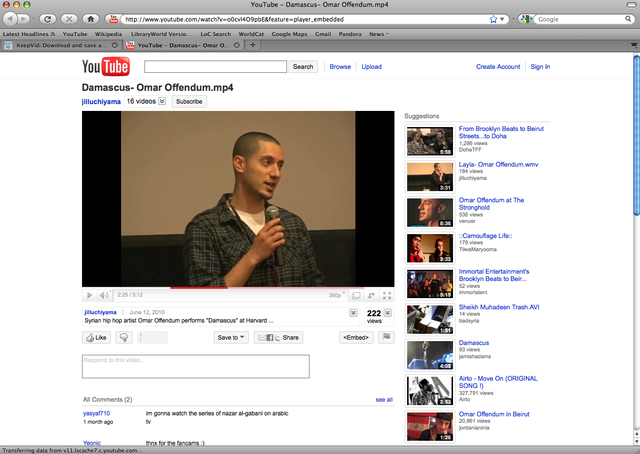Click the Share button
640x454 pixels.
(x=278, y=338)
